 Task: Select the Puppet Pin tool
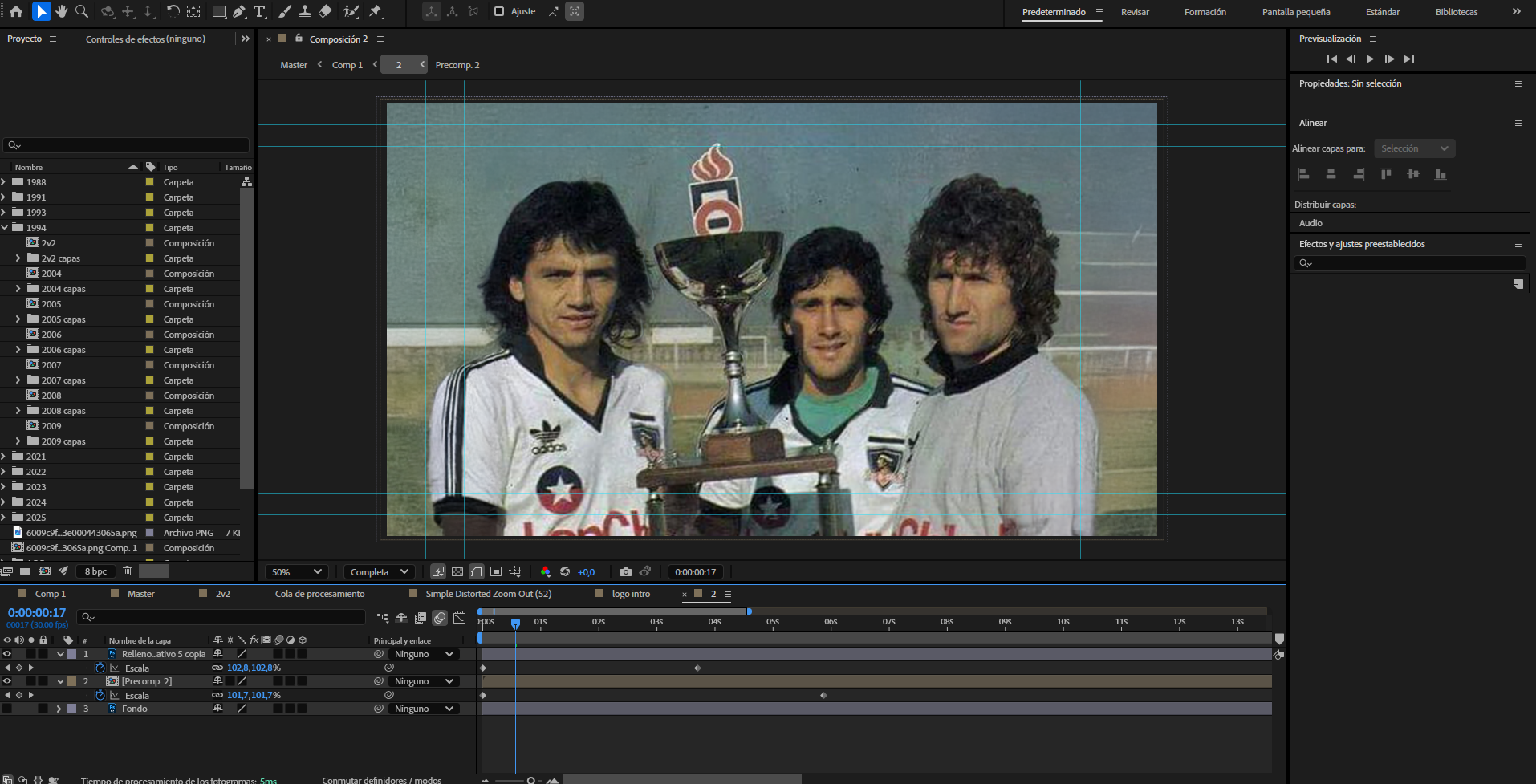376,11
